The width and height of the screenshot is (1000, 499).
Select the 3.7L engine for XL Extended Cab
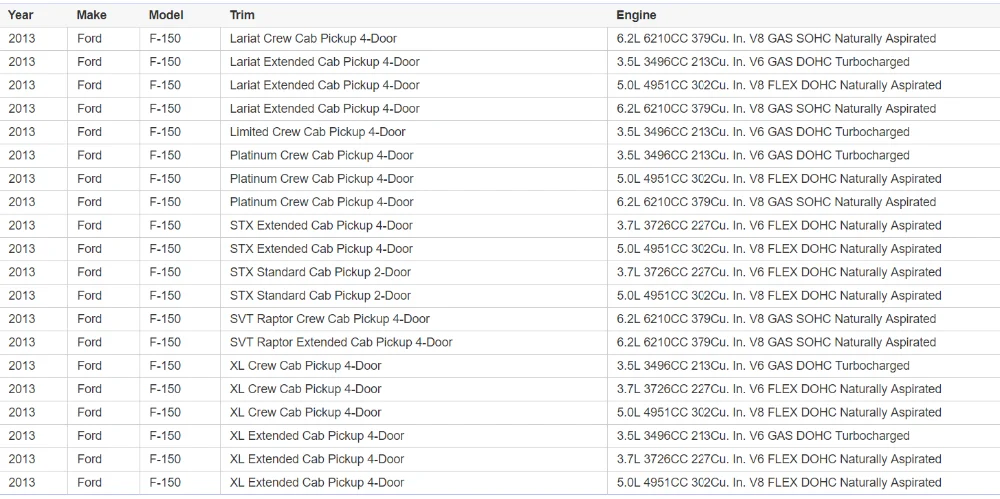tap(779, 459)
